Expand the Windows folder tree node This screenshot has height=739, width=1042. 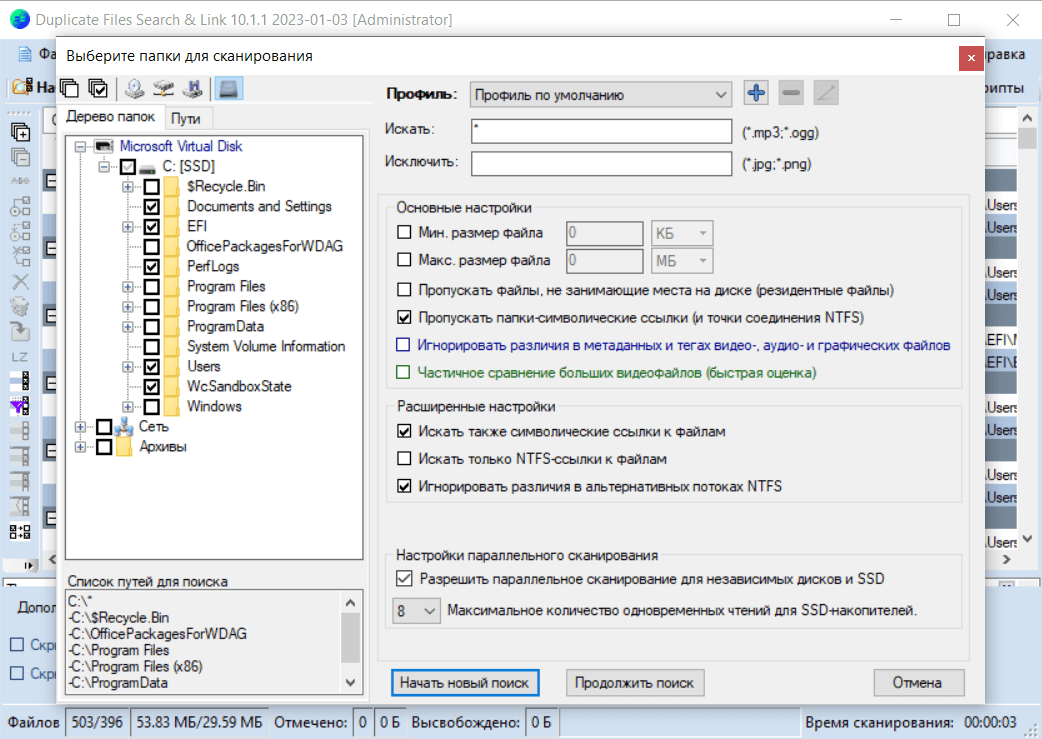128,407
